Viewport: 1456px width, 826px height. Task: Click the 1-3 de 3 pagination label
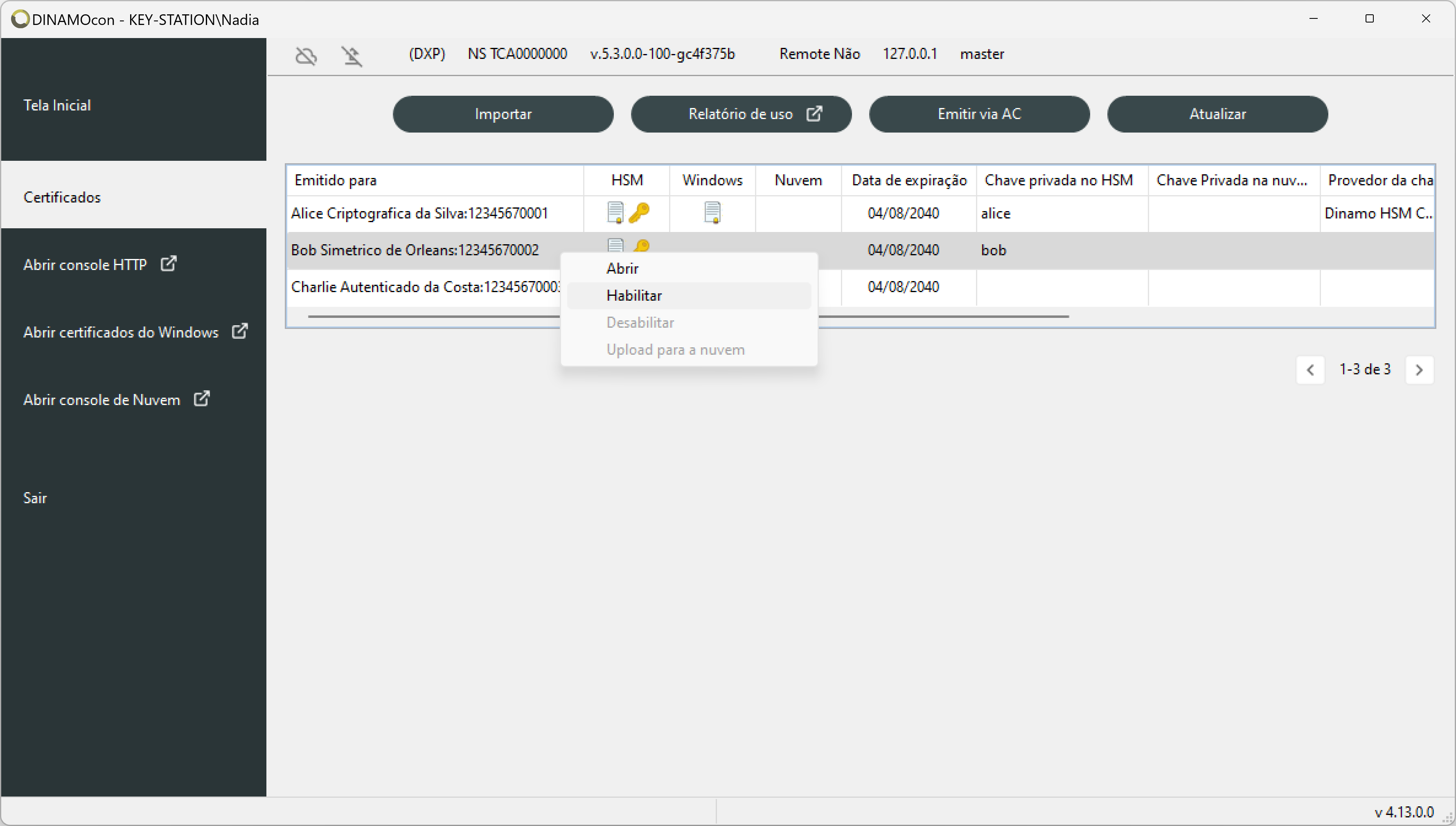click(1365, 369)
